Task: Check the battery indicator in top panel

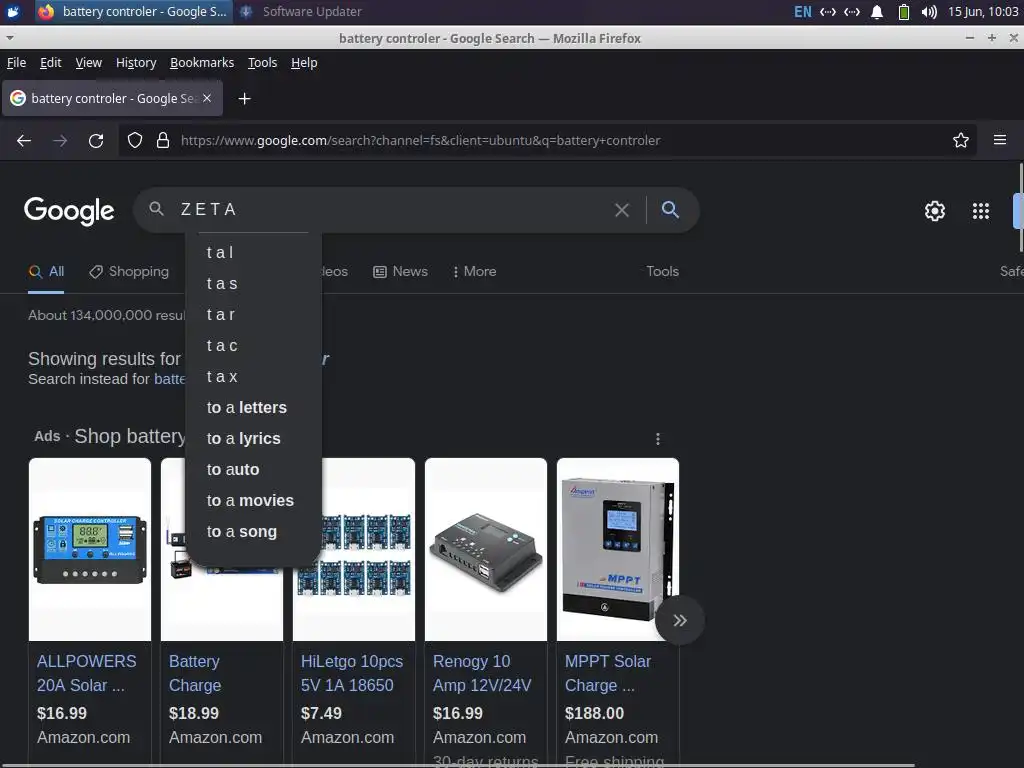Action: pos(904,12)
